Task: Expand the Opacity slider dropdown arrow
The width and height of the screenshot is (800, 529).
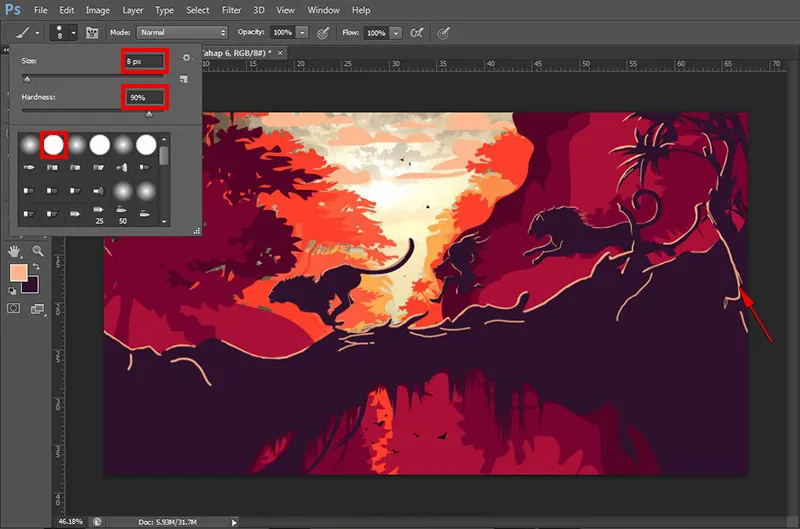Action: tap(304, 33)
